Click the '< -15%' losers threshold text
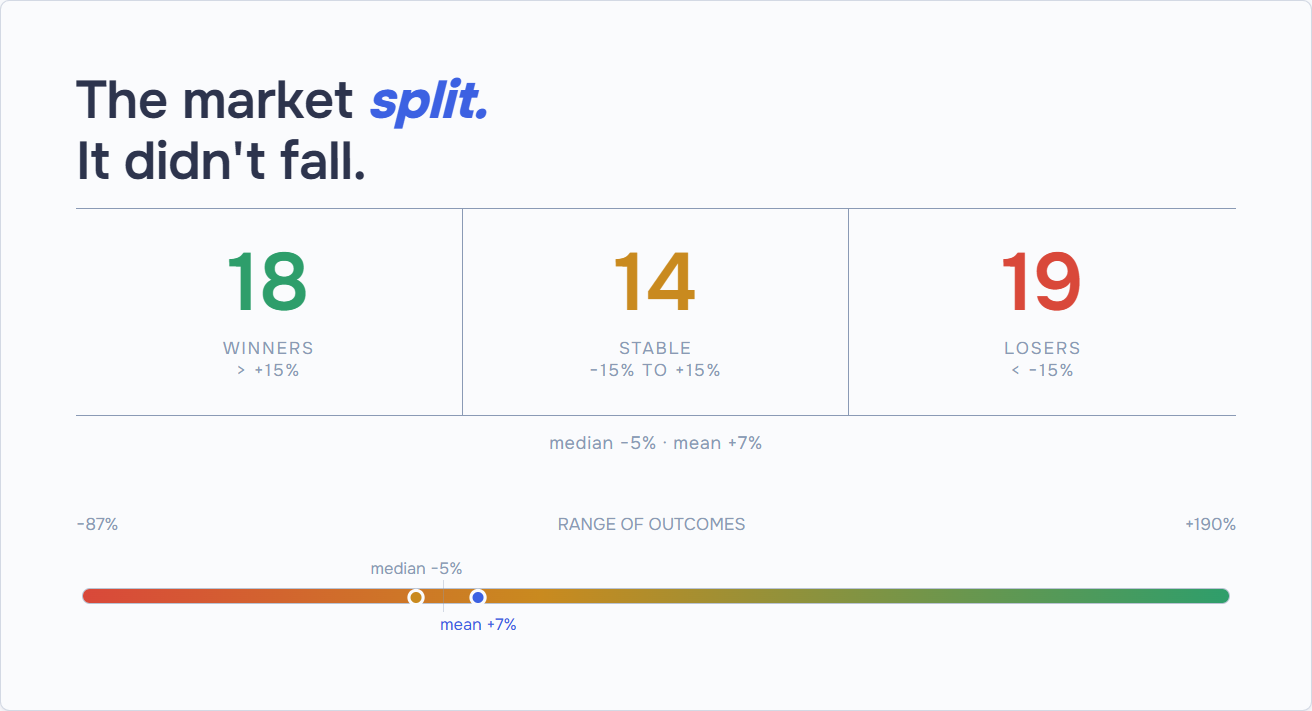 (1042, 370)
